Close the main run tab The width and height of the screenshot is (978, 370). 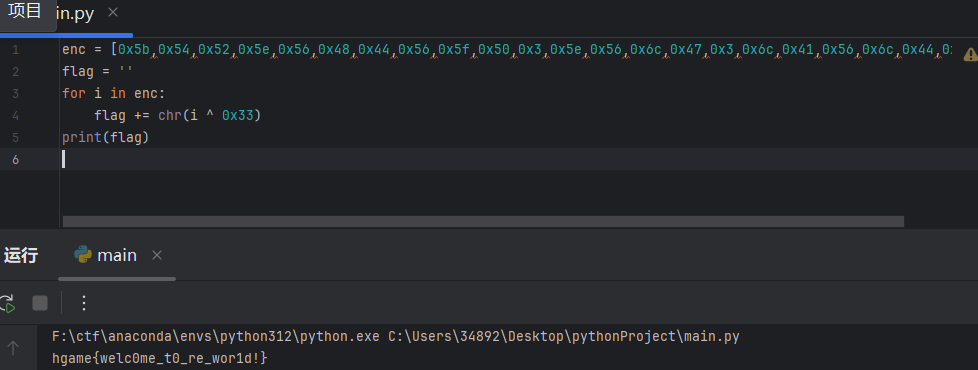click(x=157, y=255)
